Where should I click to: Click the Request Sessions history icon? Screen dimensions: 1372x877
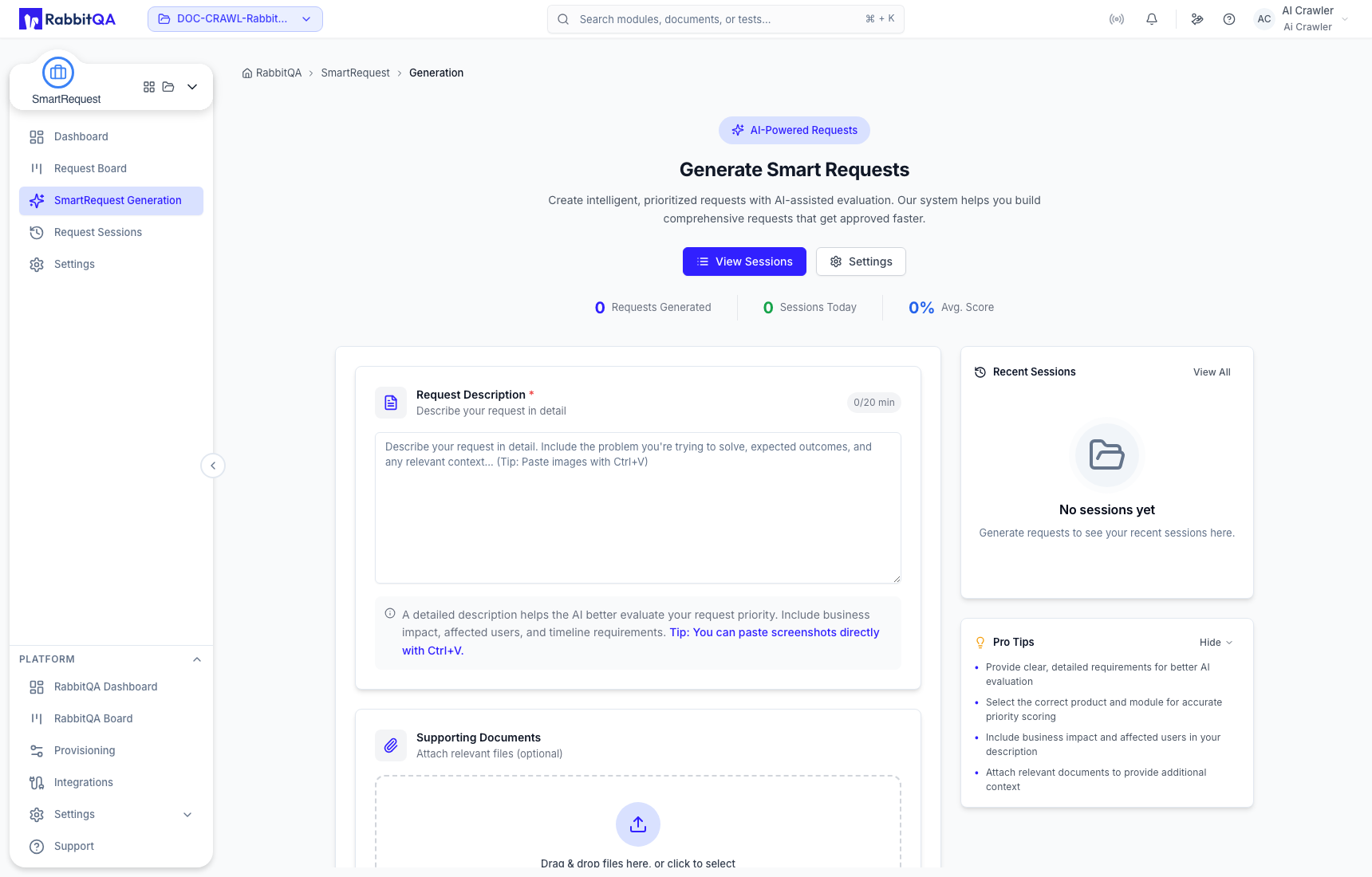(37, 233)
